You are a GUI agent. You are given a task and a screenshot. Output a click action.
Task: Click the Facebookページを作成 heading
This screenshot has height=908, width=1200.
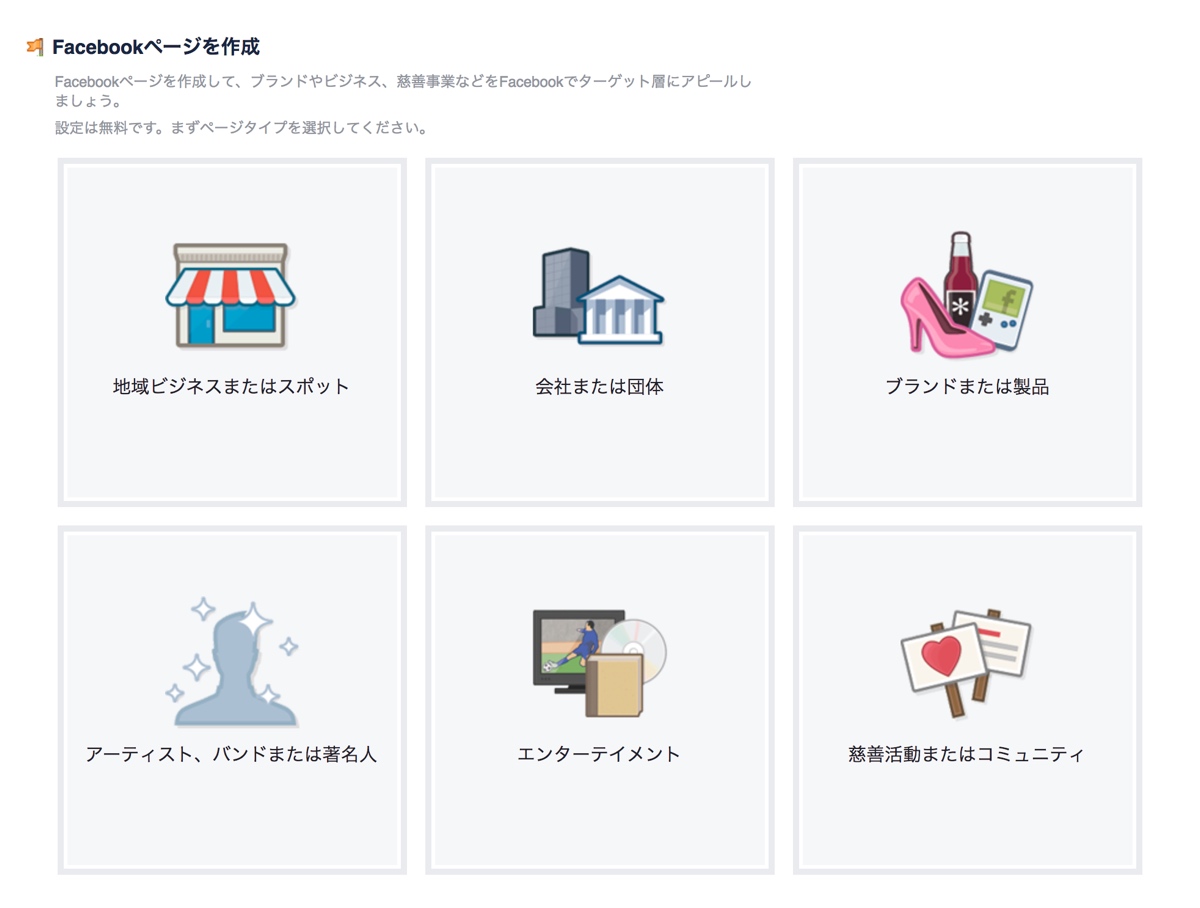pyautogui.click(x=156, y=47)
